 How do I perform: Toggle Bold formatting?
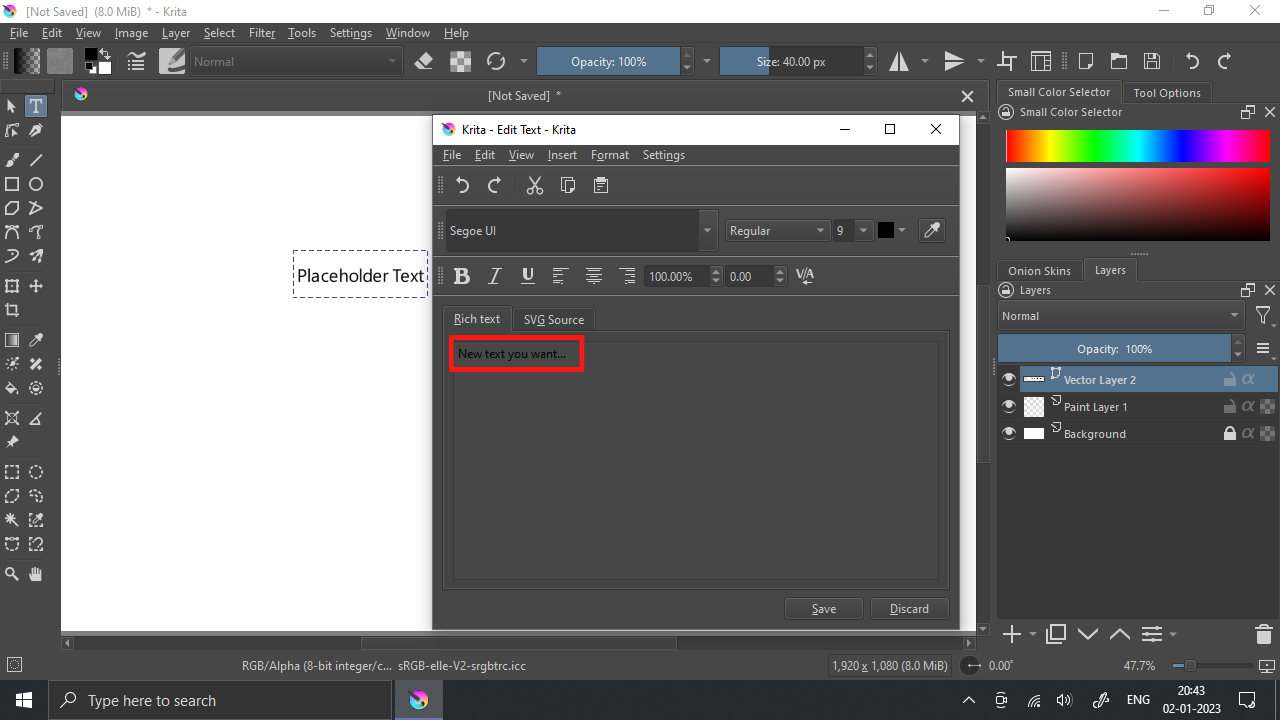point(462,276)
